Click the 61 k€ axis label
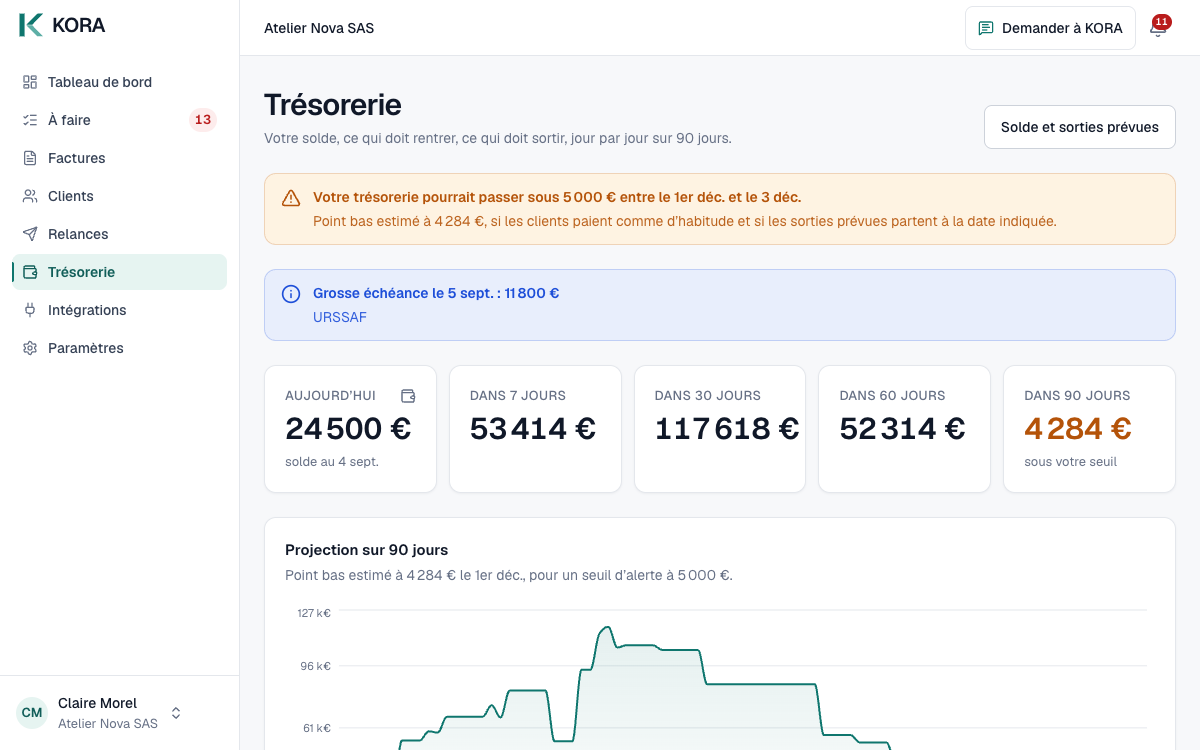The image size is (1200, 750). point(317,728)
